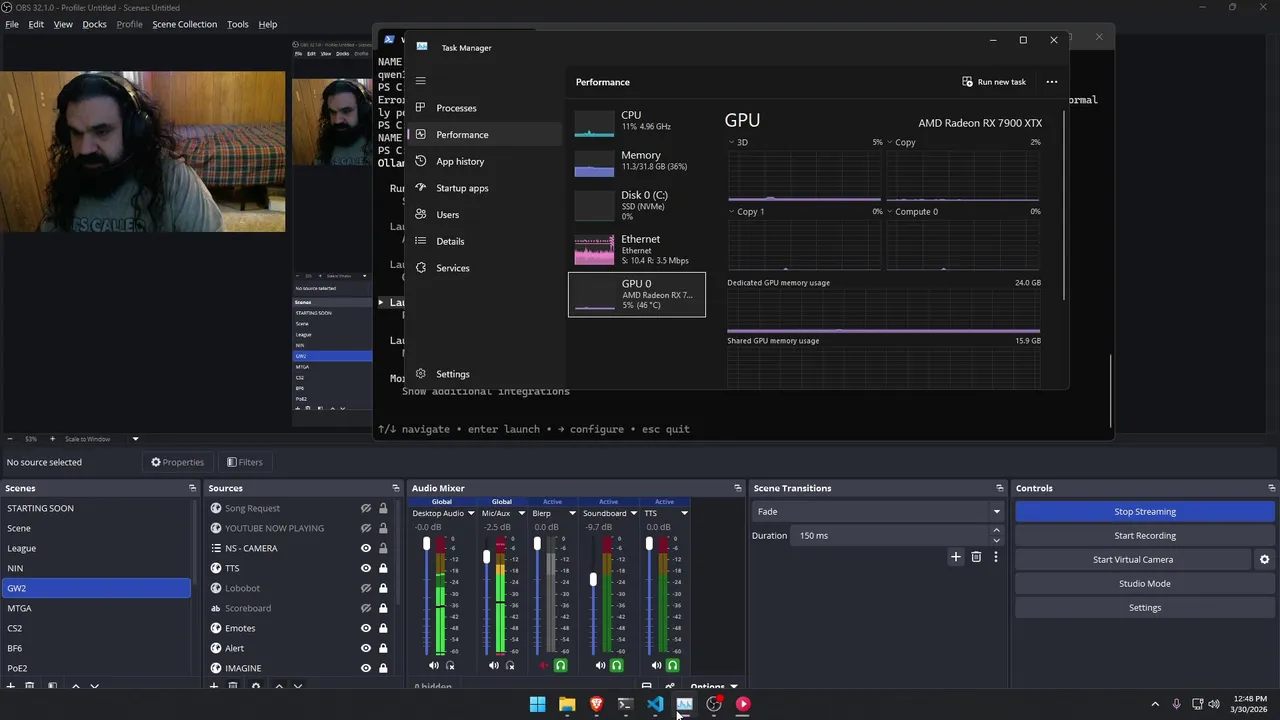Image resolution: width=1280 pixels, height=720 pixels.
Task: Float the Sources dock panel icon
Action: pyautogui.click(x=396, y=488)
